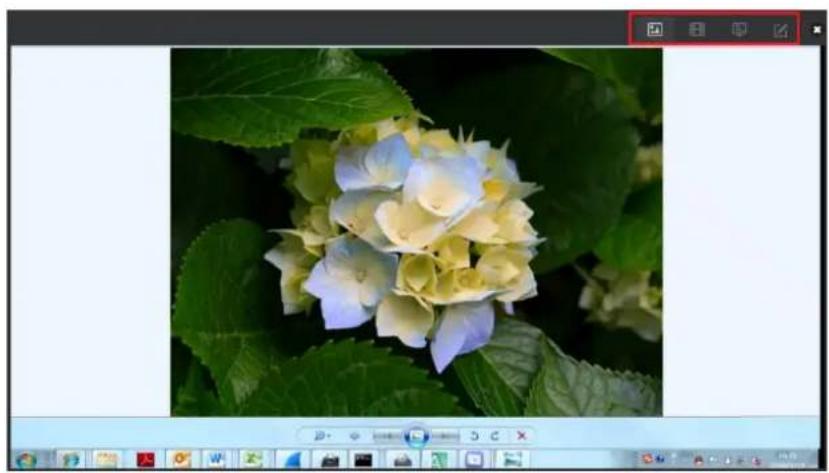Open the edit pencil icon in top bar
Image resolution: width=829 pixels, height=473 pixels.
780,30
